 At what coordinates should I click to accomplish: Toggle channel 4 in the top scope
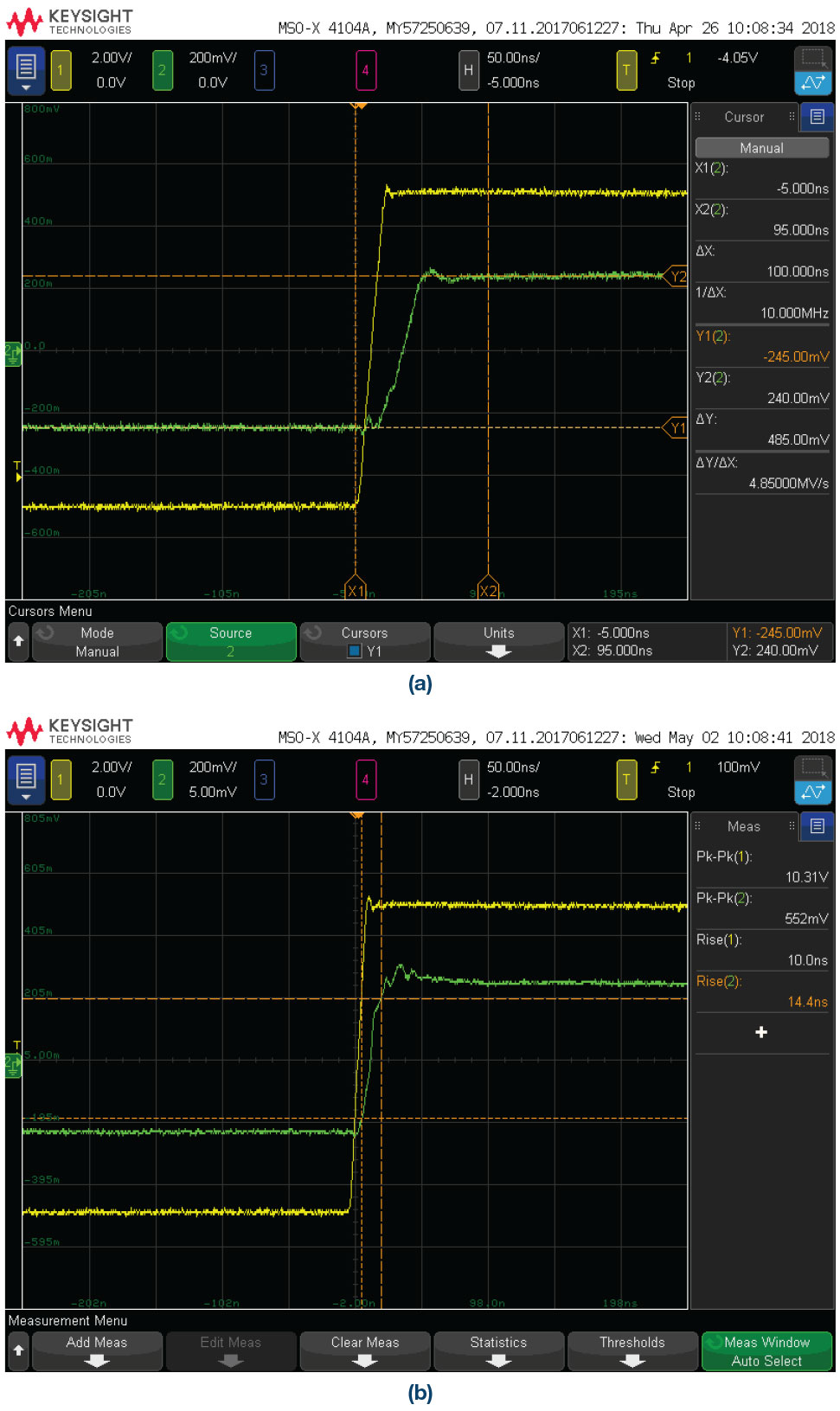point(365,71)
